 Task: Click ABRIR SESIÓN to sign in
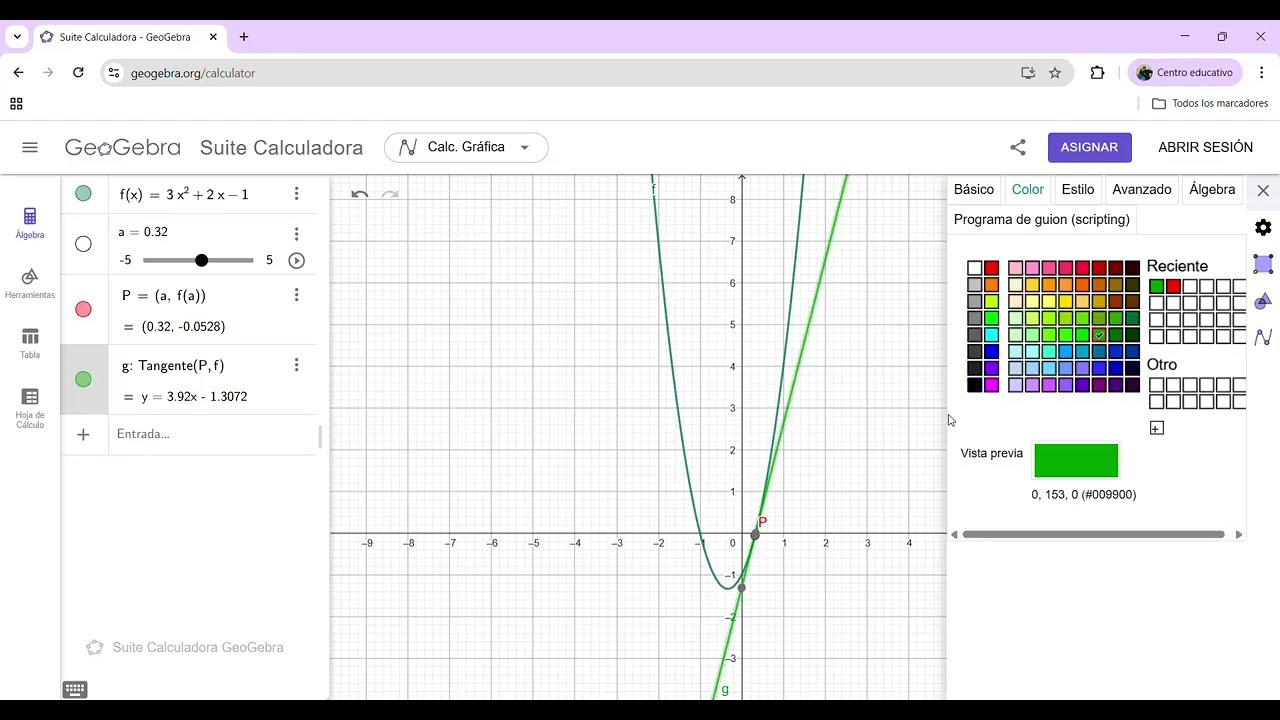pyautogui.click(x=1205, y=147)
